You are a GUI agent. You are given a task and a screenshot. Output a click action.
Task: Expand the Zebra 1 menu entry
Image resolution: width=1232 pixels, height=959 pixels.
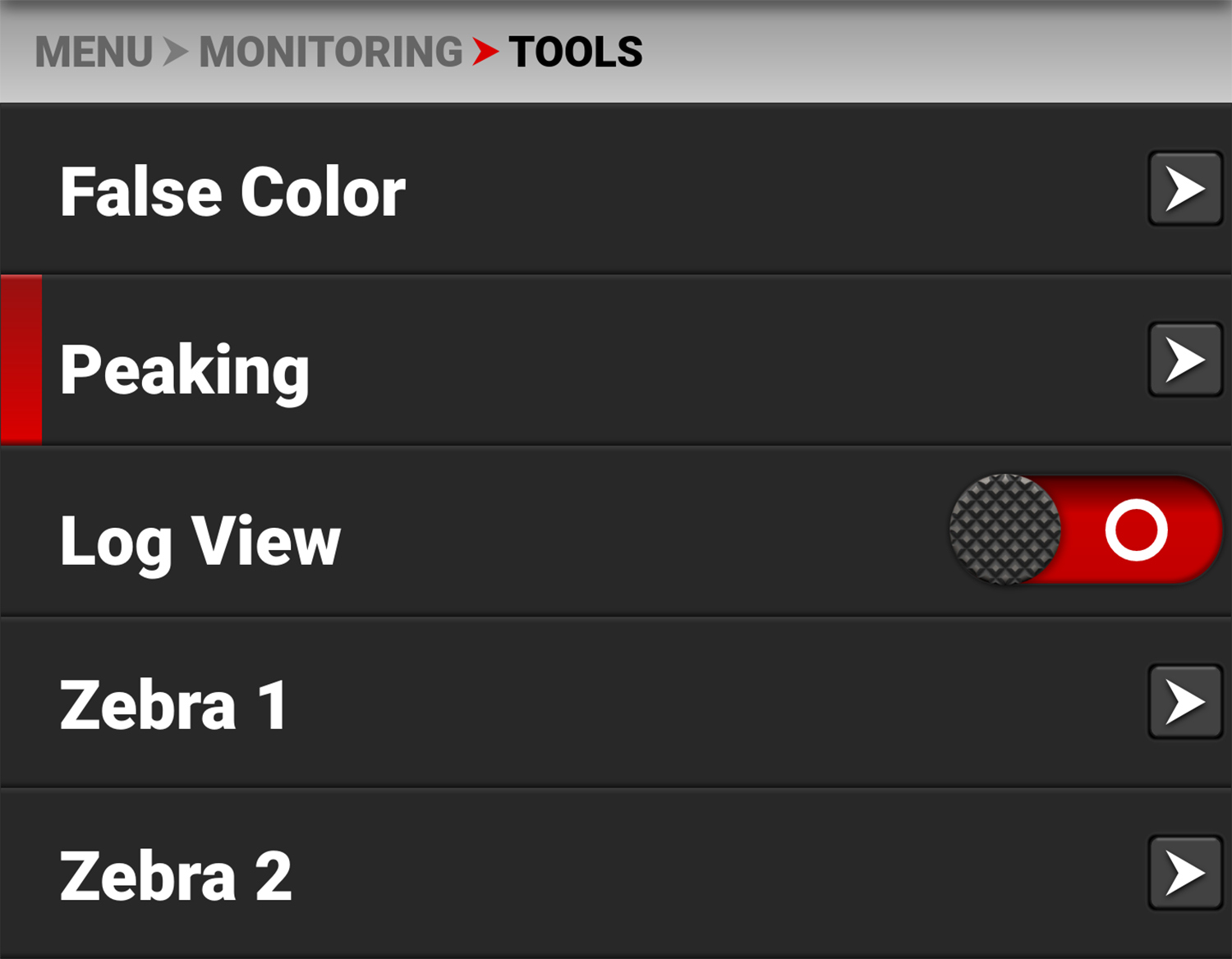[x=172, y=704]
